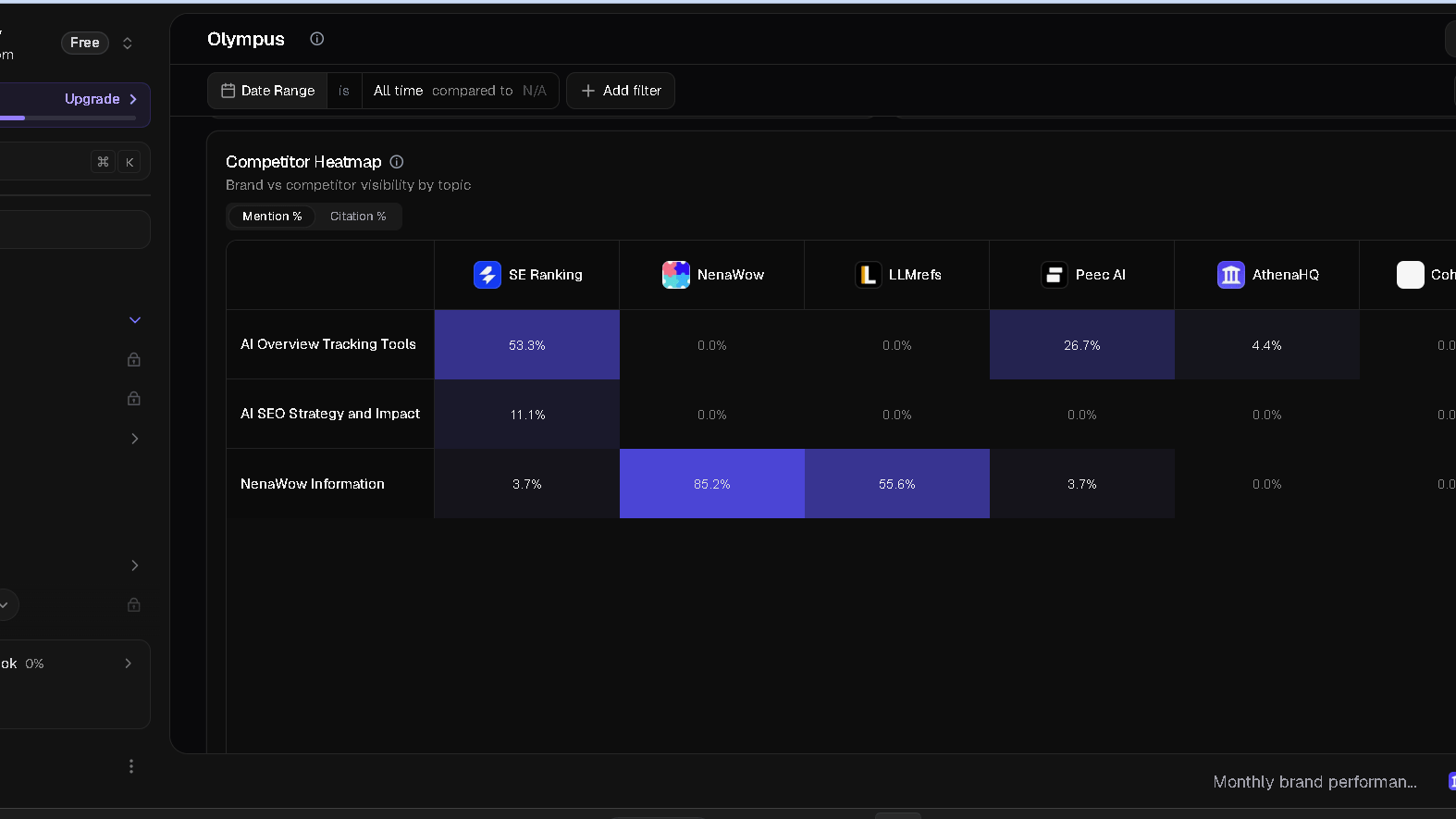Screen dimensions: 1456x819
Task: Click the NenaWow column header text
Action: pyautogui.click(x=731, y=275)
